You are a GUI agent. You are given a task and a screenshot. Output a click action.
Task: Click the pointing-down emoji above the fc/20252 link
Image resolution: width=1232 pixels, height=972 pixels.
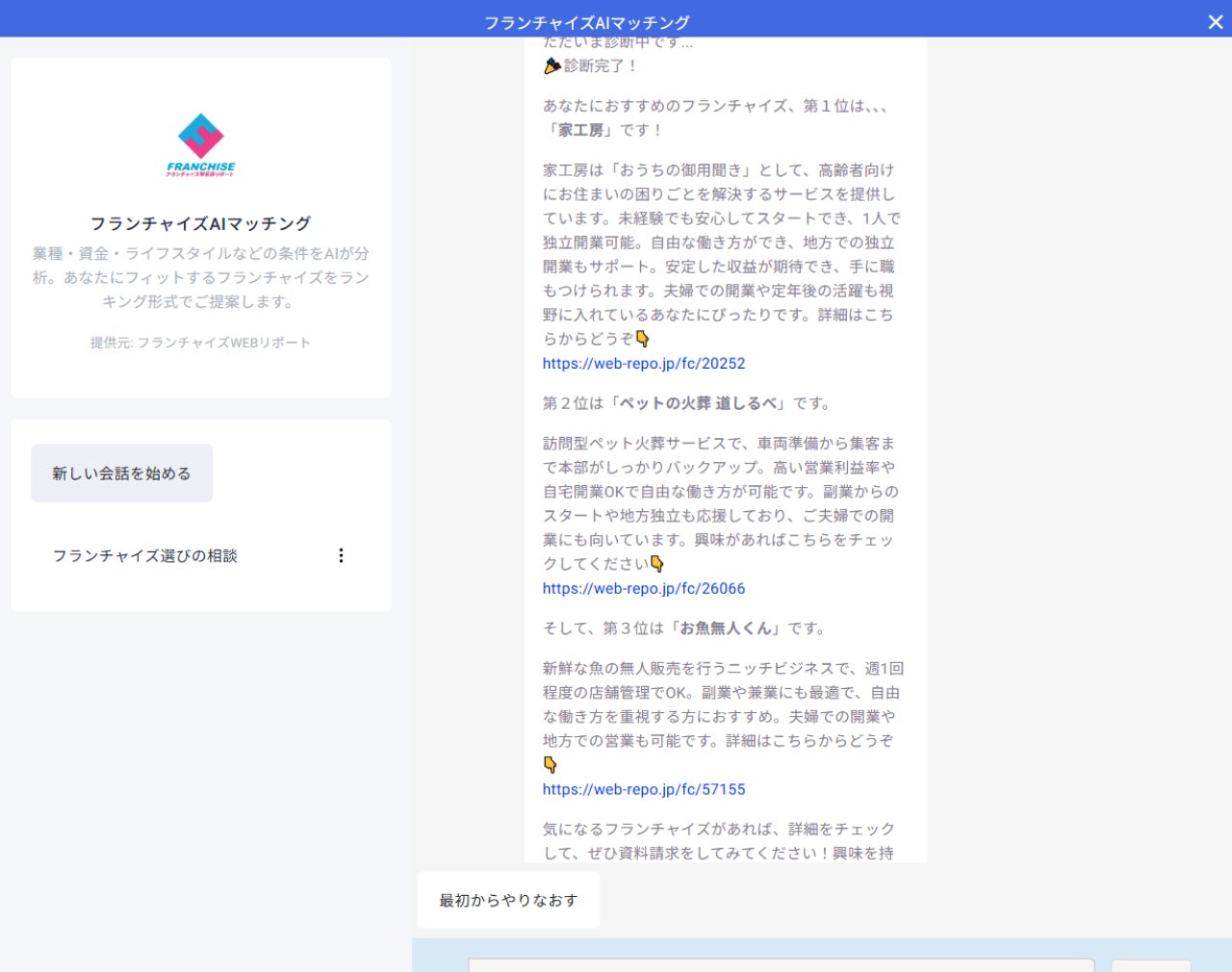(x=642, y=339)
